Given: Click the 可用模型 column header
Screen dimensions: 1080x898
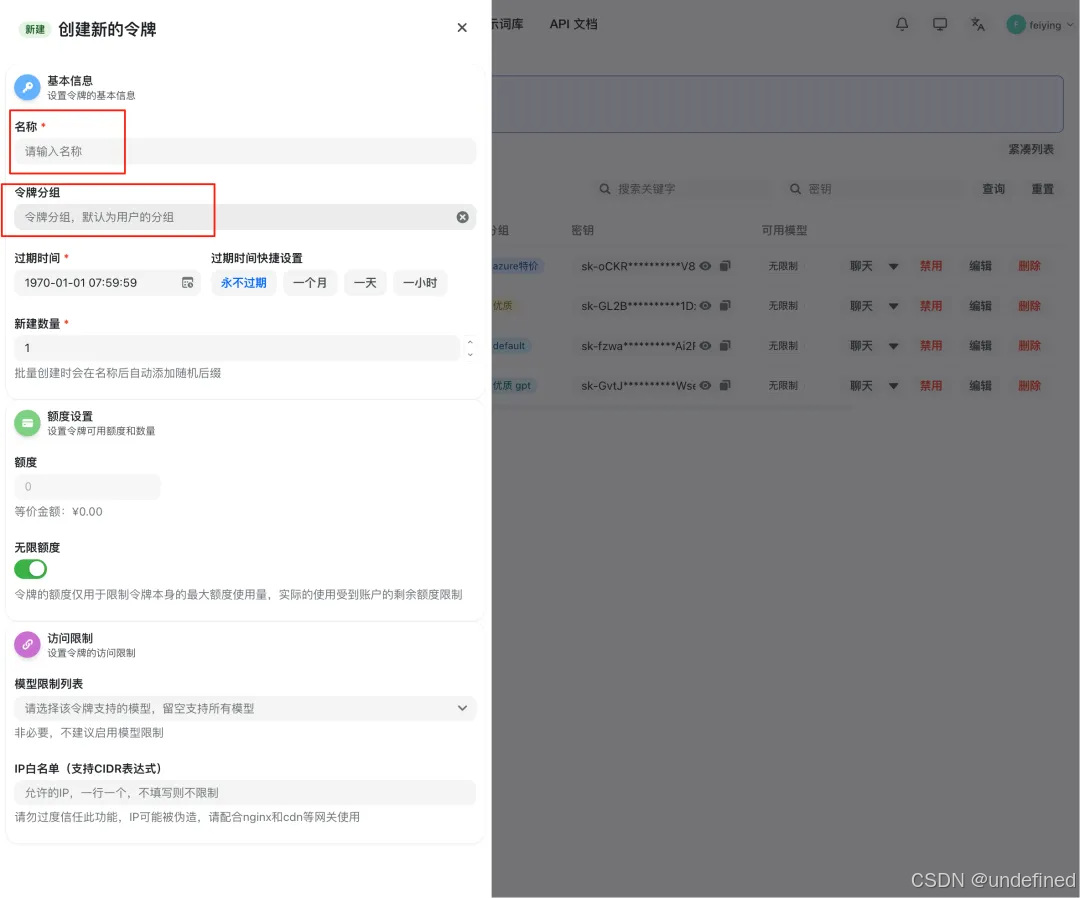Looking at the screenshot, I should tap(784, 230).
